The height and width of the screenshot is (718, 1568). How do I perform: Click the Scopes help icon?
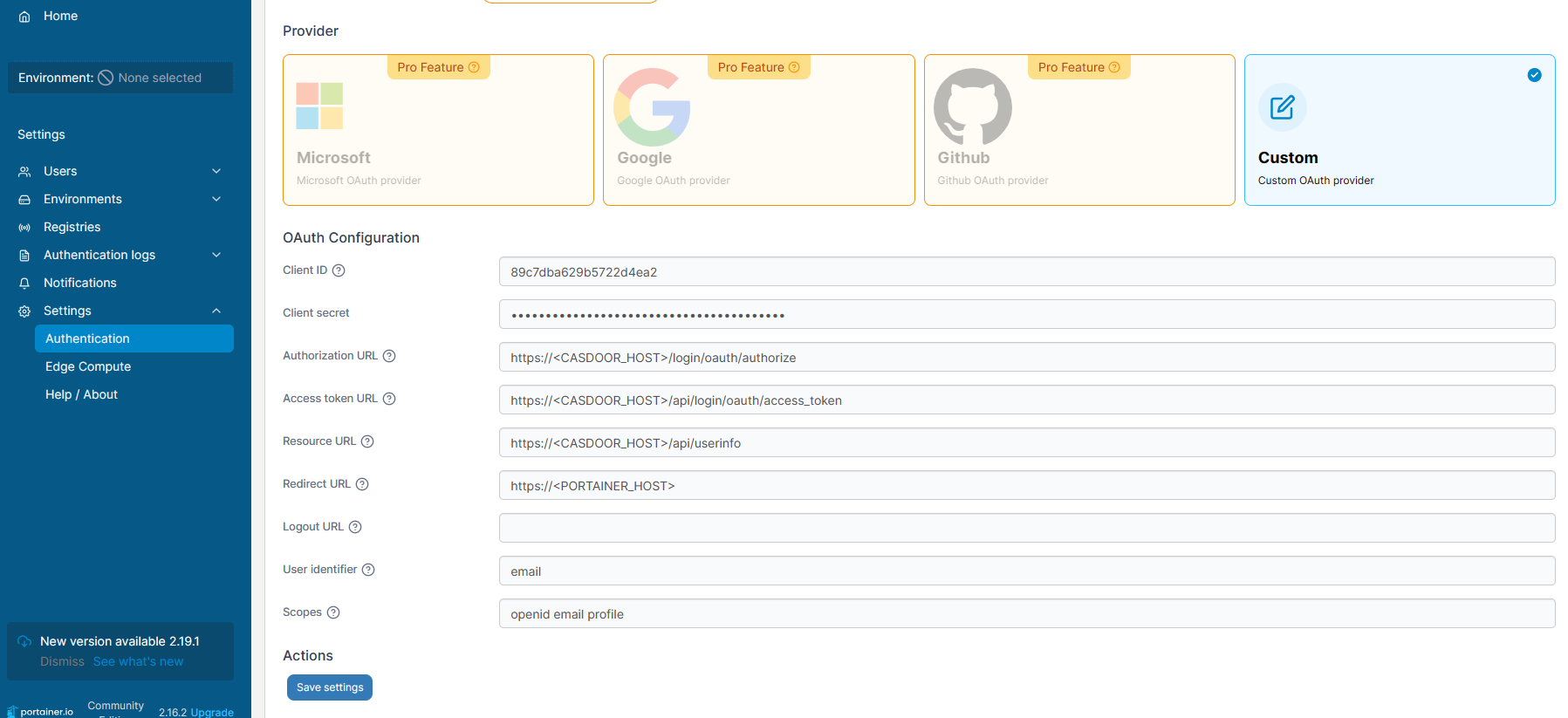[x=333, y=612]
